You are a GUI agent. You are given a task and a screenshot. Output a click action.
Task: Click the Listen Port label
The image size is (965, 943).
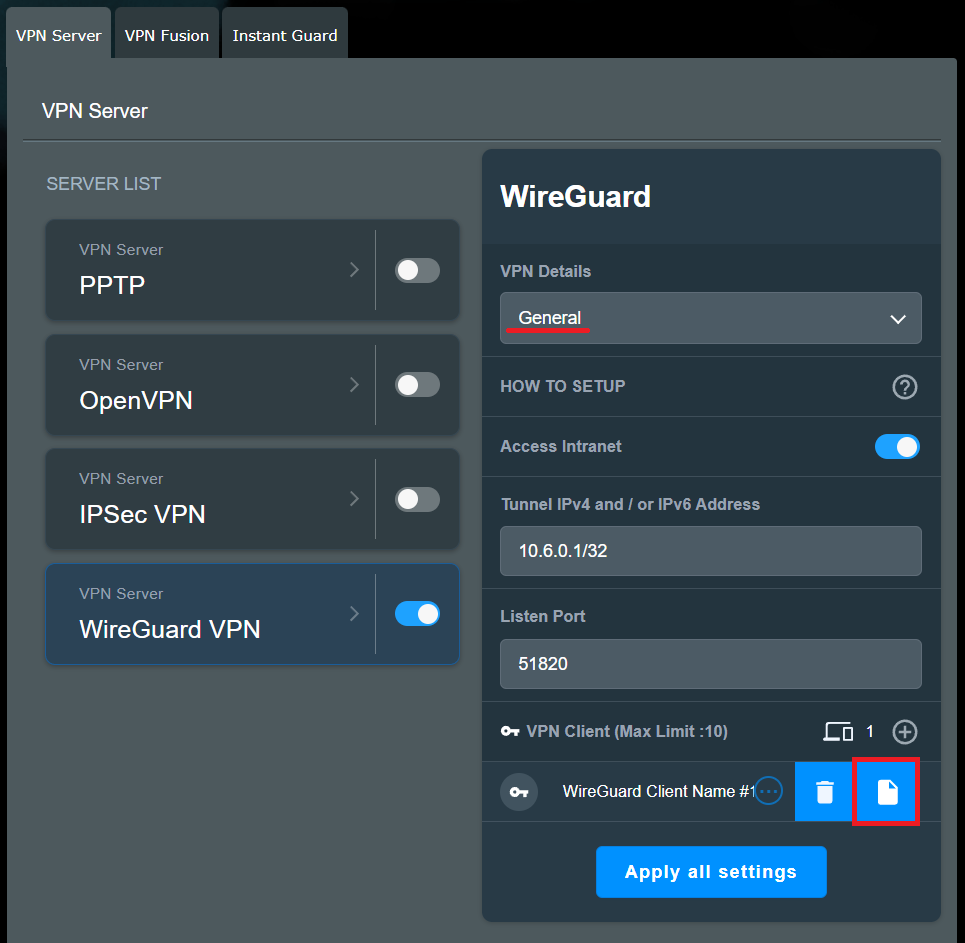click(x=542, y=616)
